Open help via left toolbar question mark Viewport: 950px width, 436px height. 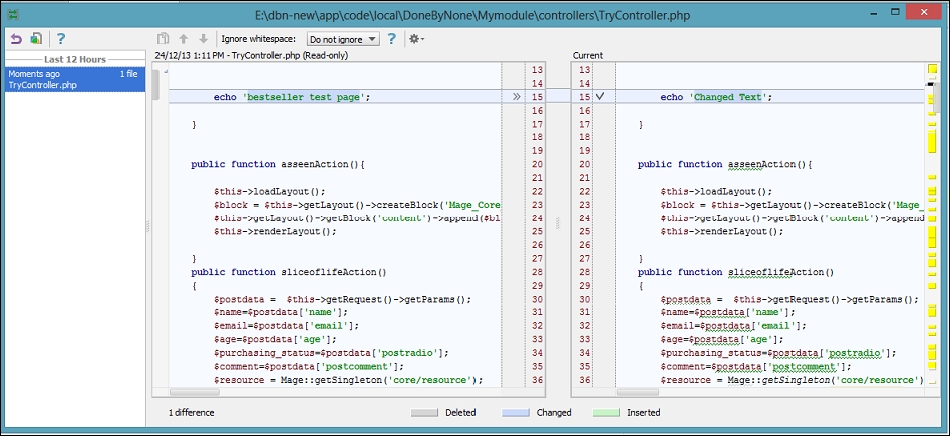[x=61, y=39]
